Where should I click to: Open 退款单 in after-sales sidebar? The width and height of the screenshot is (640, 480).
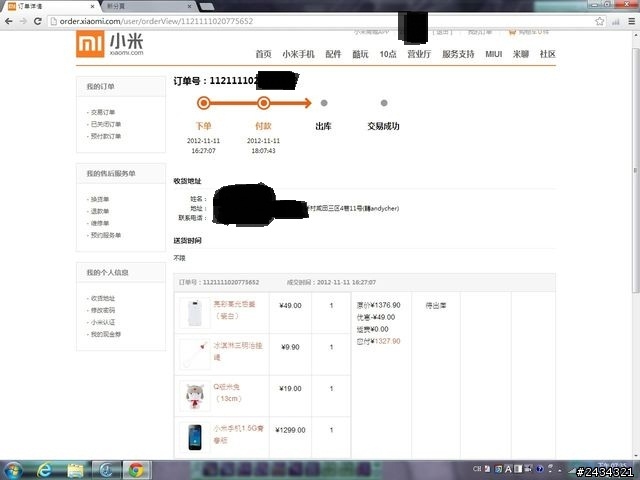pyautogui.click(x=100, y=211)
